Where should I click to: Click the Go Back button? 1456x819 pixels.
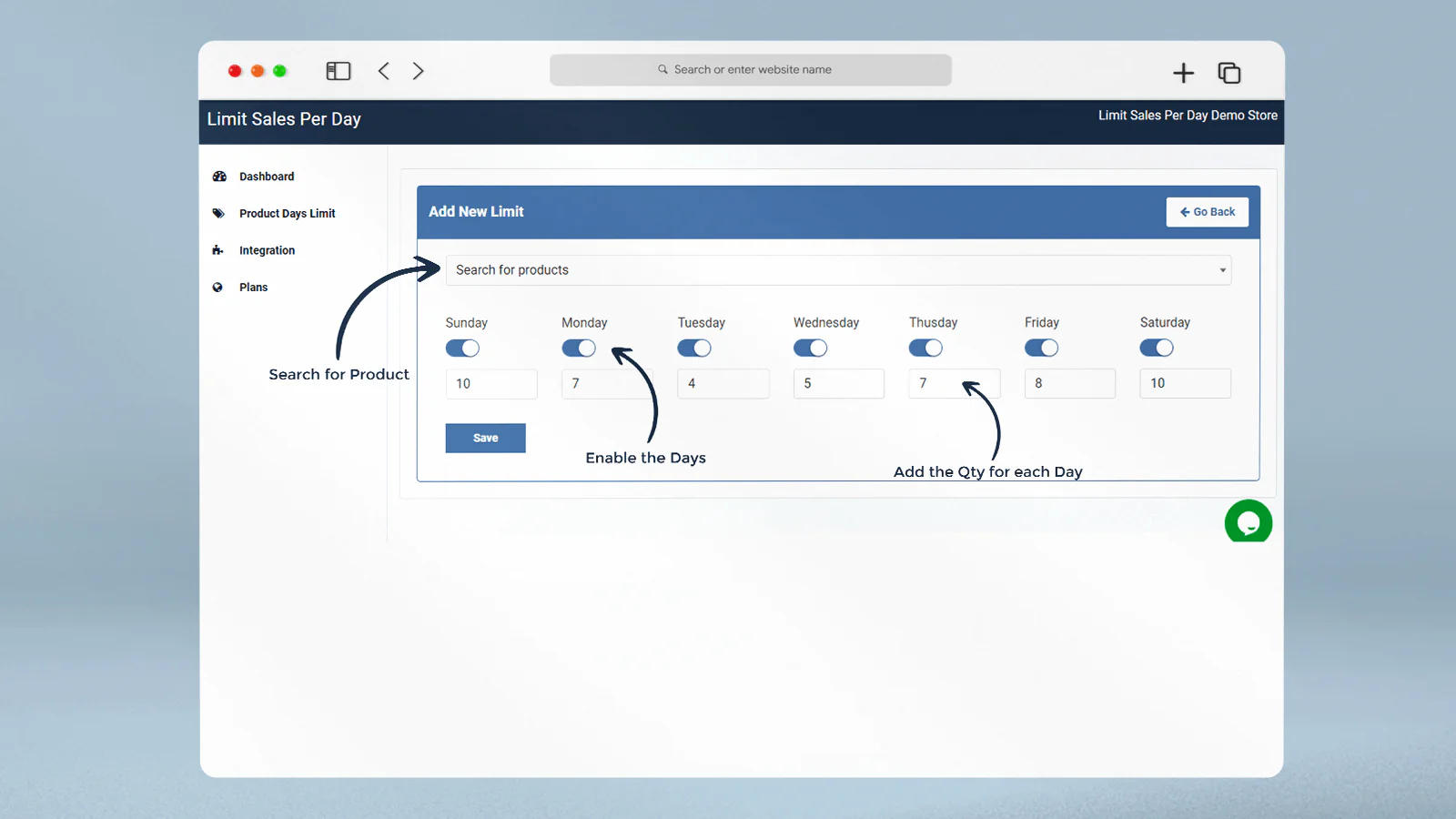pyautogui.click(x=1207, y=212)
